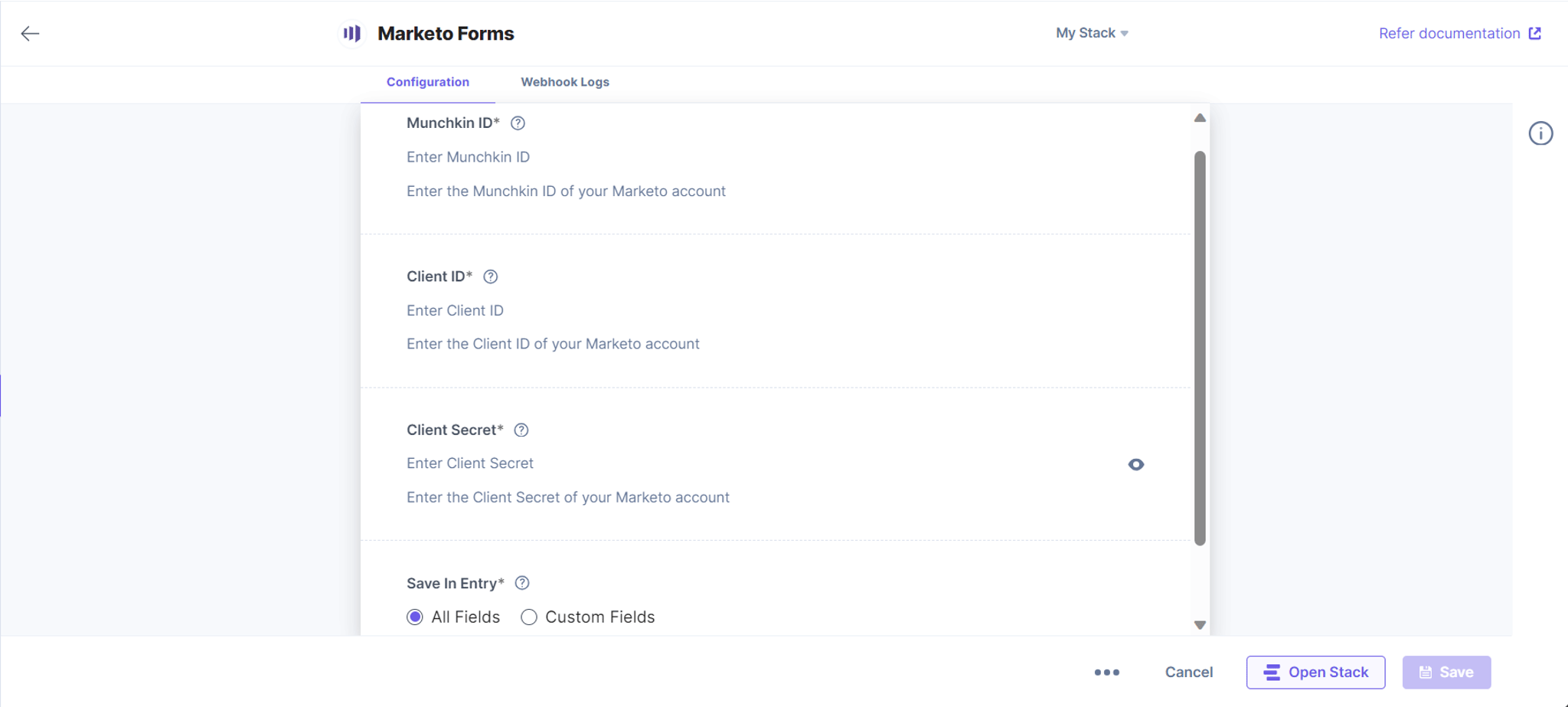
Task: Open the Client ID help tooltip icon
Action: 491,277
